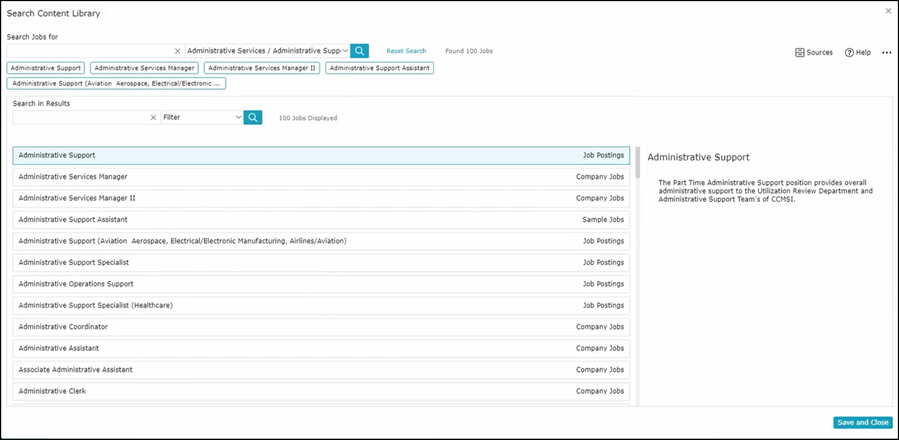Click the results list scrollbar
Viewport: 899px width, 440px height.
tap(638, 162)
